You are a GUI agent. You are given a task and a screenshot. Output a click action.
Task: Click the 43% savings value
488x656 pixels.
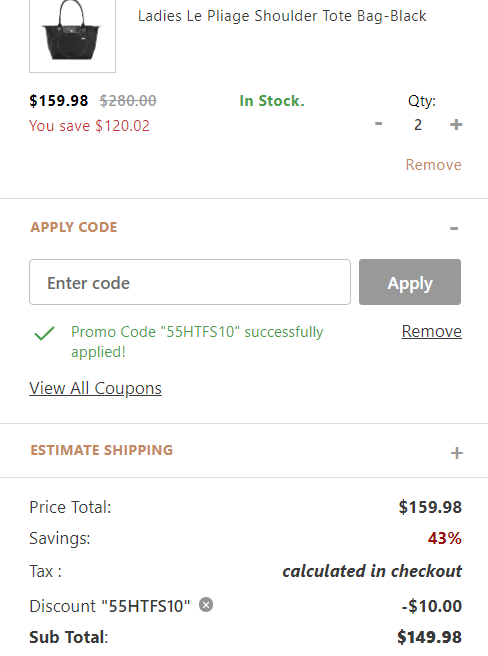[444, 538]
